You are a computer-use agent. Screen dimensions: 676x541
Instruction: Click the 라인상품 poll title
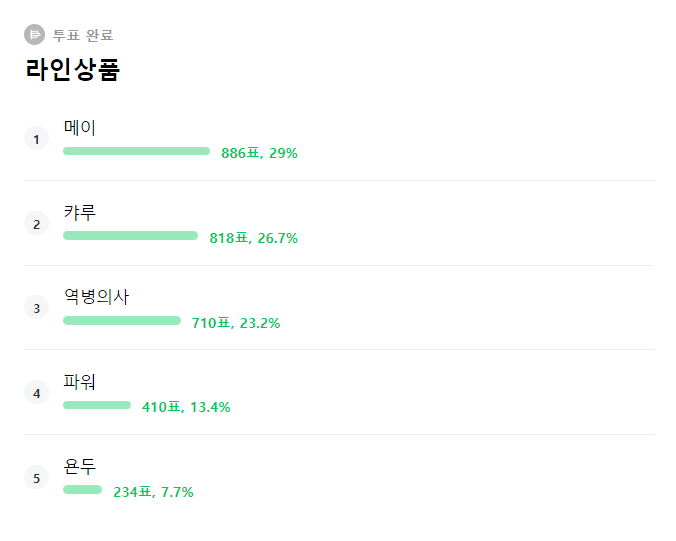(72, 70)
